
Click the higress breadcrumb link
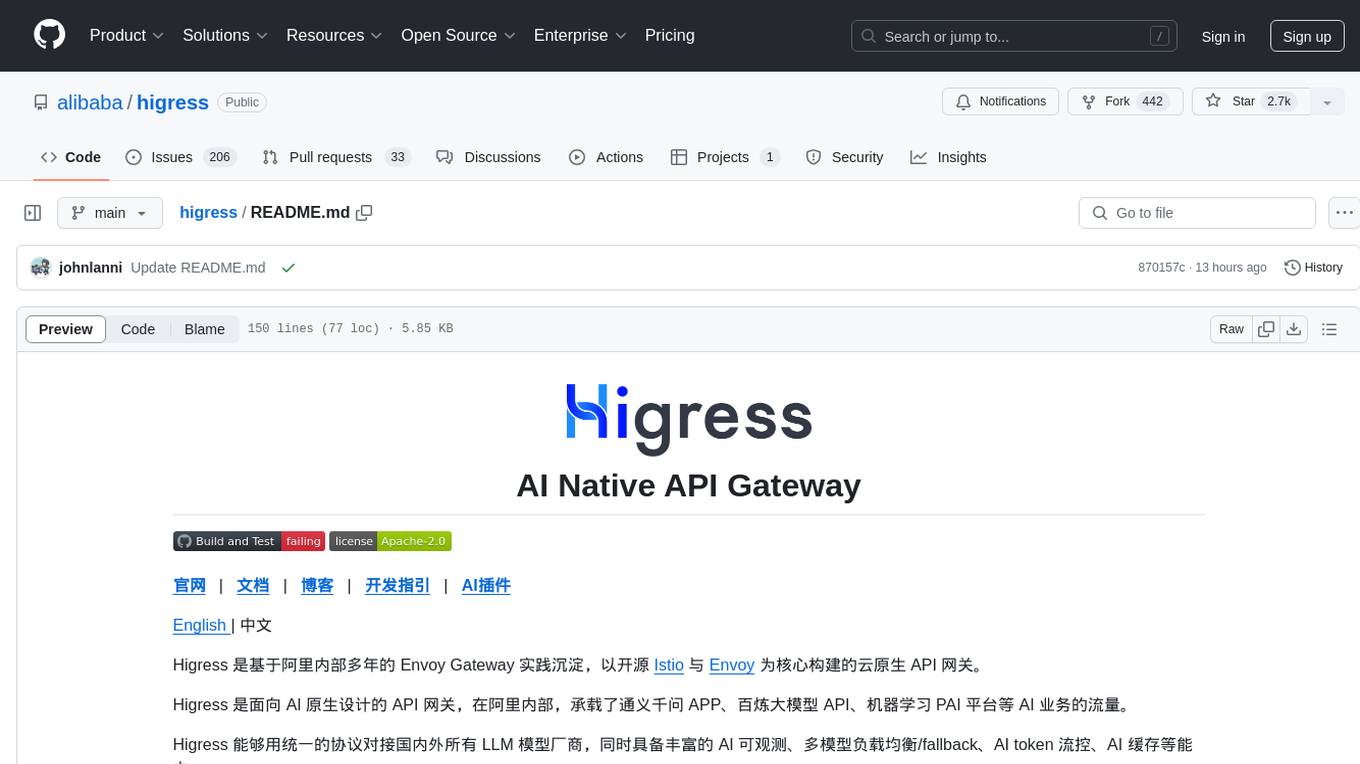(x=208, y=212)
